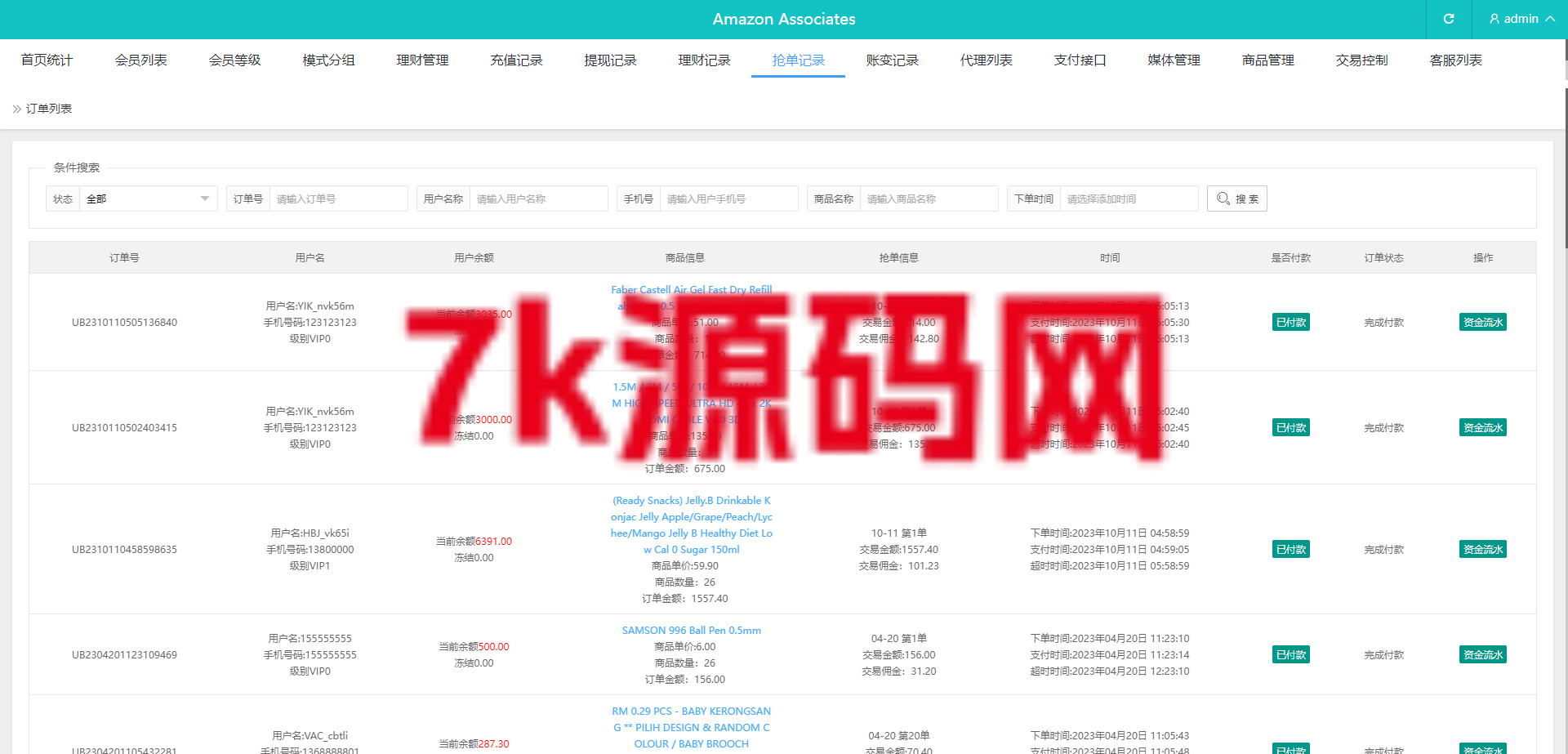Select the 理财管理 tab

422,60
